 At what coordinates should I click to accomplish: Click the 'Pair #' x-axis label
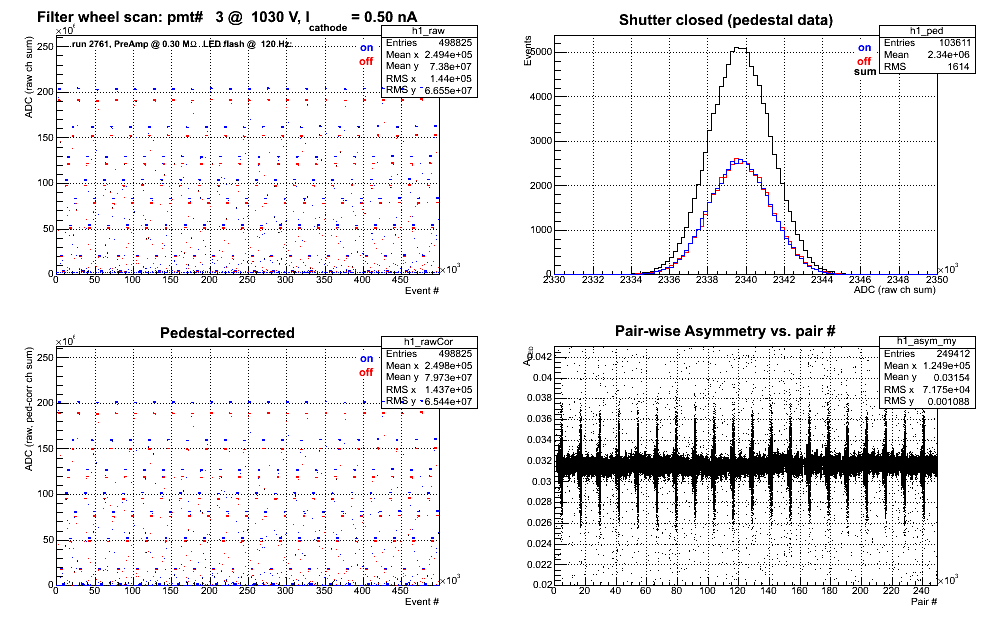[x=924, y=601]
